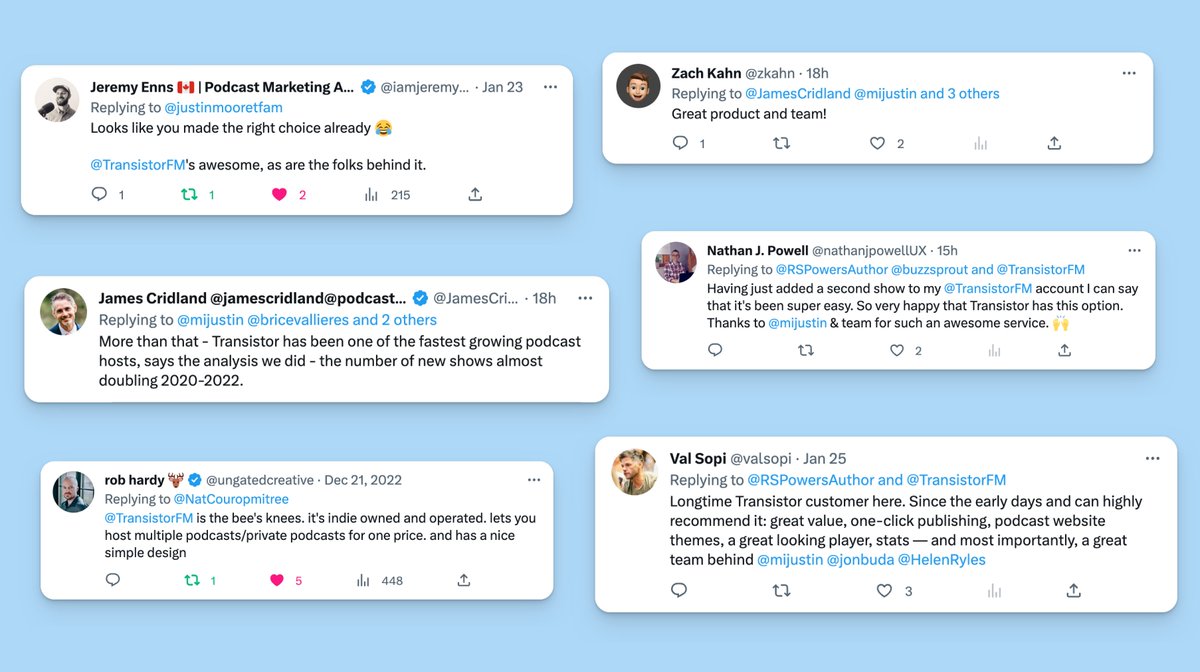Reply to Val Sopi's tweet
1200x672 pixels.
click(x=679, y=590)
